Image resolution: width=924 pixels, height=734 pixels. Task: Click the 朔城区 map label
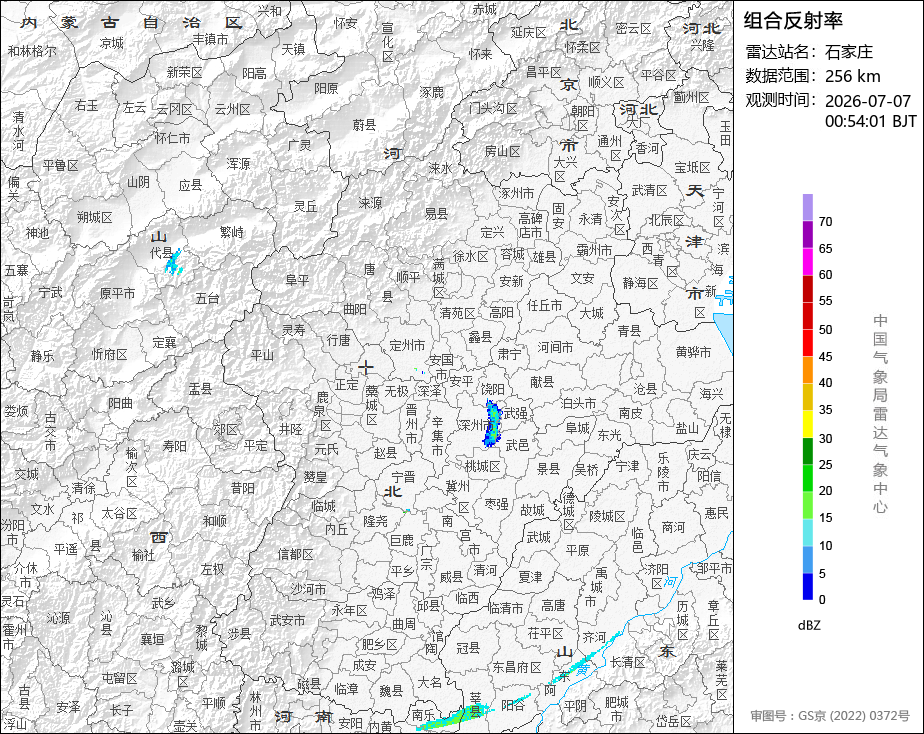94,217
